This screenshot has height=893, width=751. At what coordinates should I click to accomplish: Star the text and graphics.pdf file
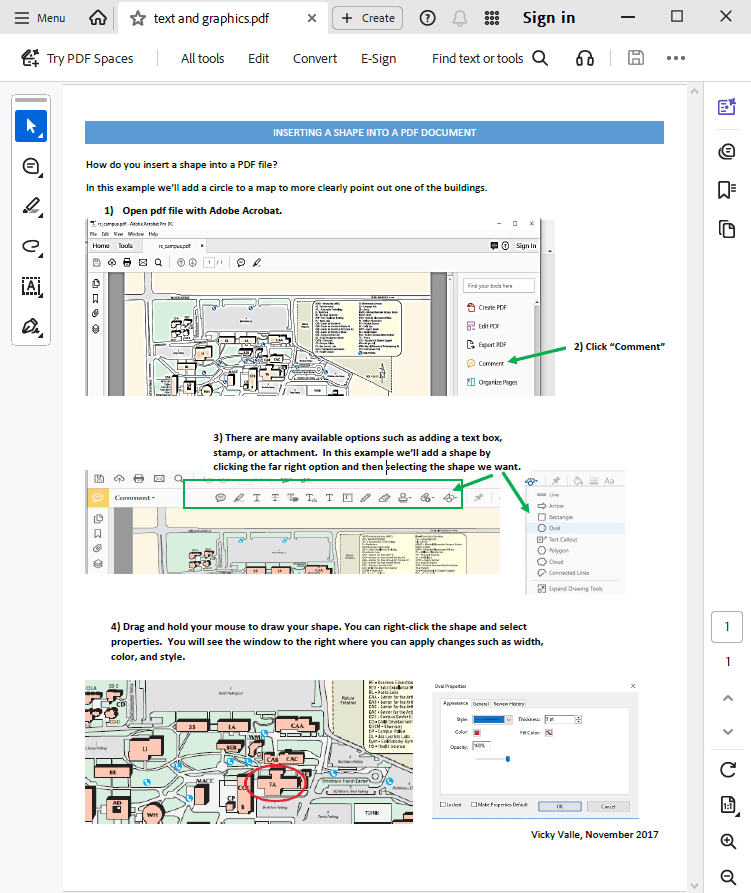[137, 18]
